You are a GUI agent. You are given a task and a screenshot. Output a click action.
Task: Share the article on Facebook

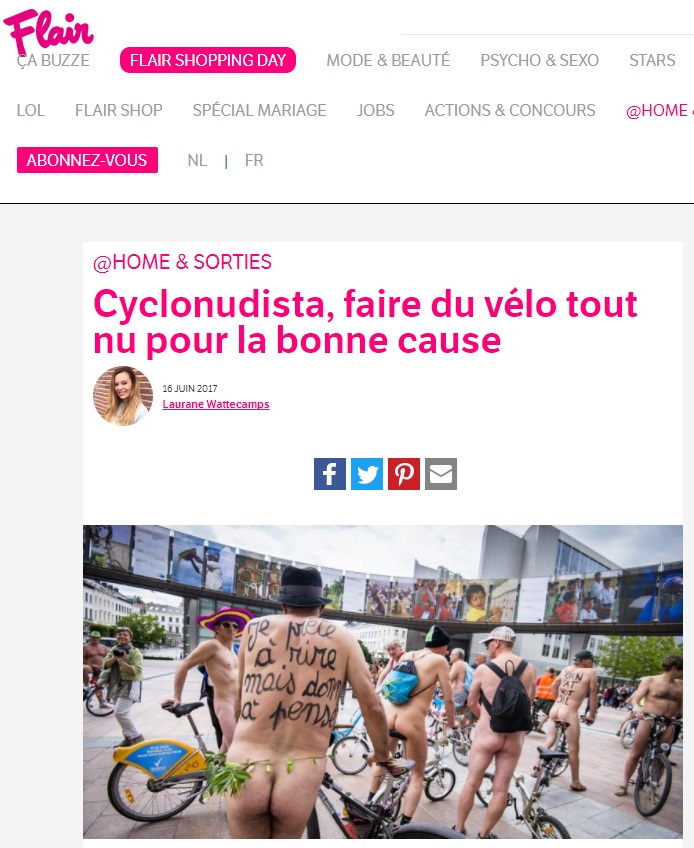click(329, 474)
